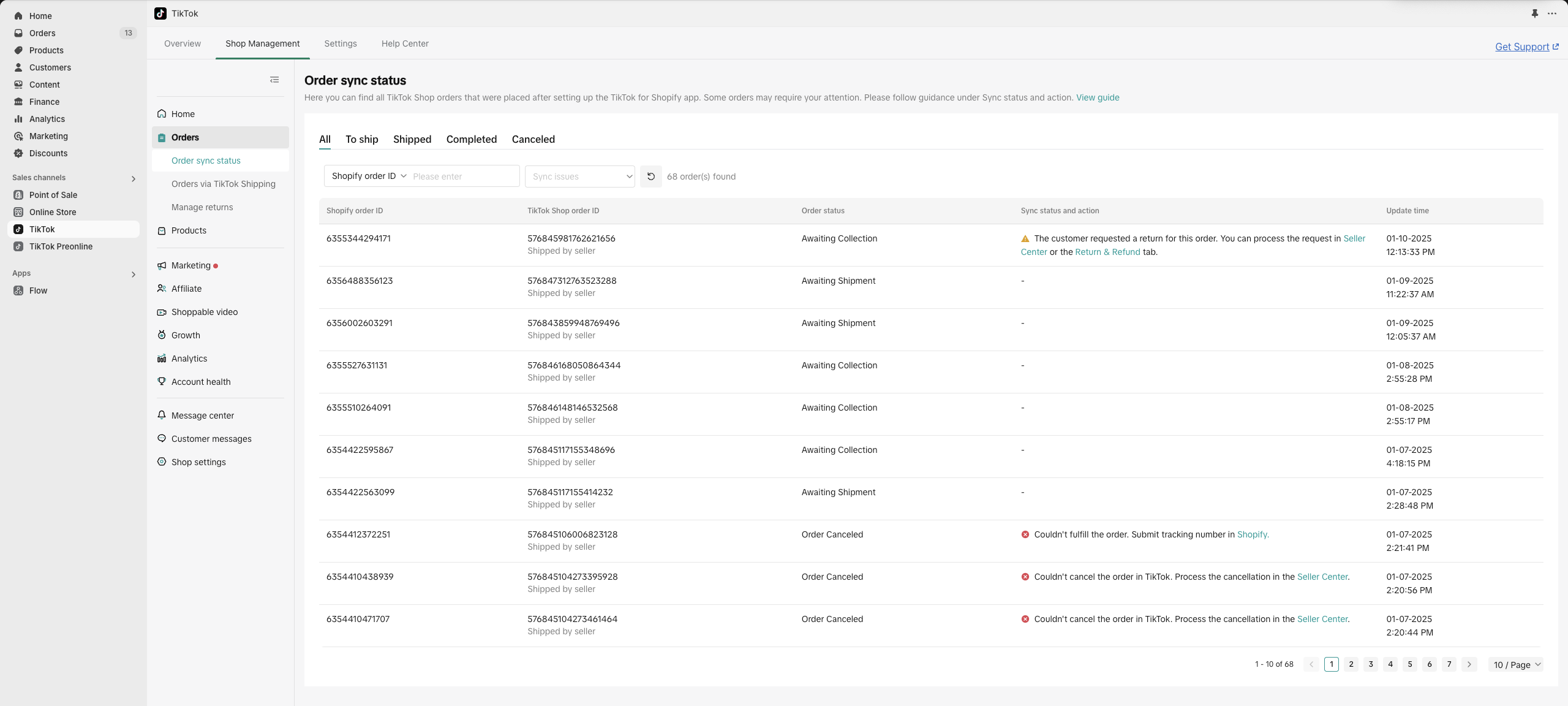
Task: Change the 10 / Page size dropdown
Action: pos(1515,665)
